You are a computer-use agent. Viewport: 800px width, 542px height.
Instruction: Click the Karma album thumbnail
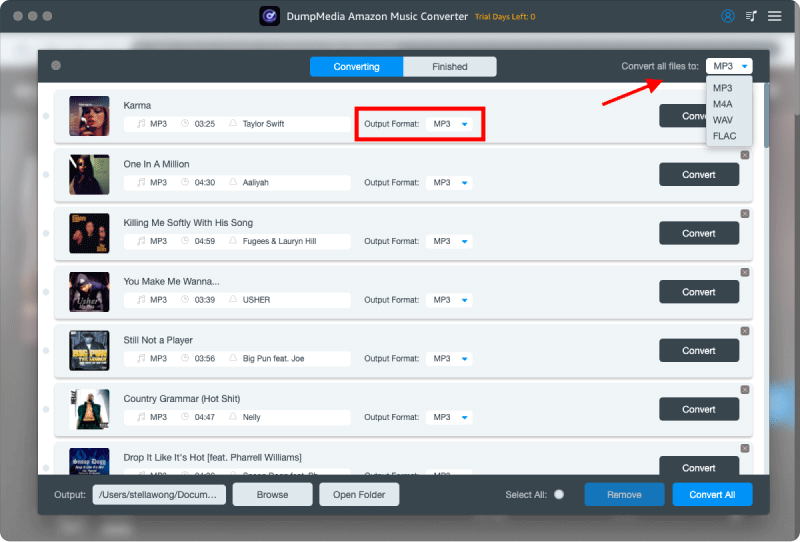pyautogui.click(x=89, y=116)
